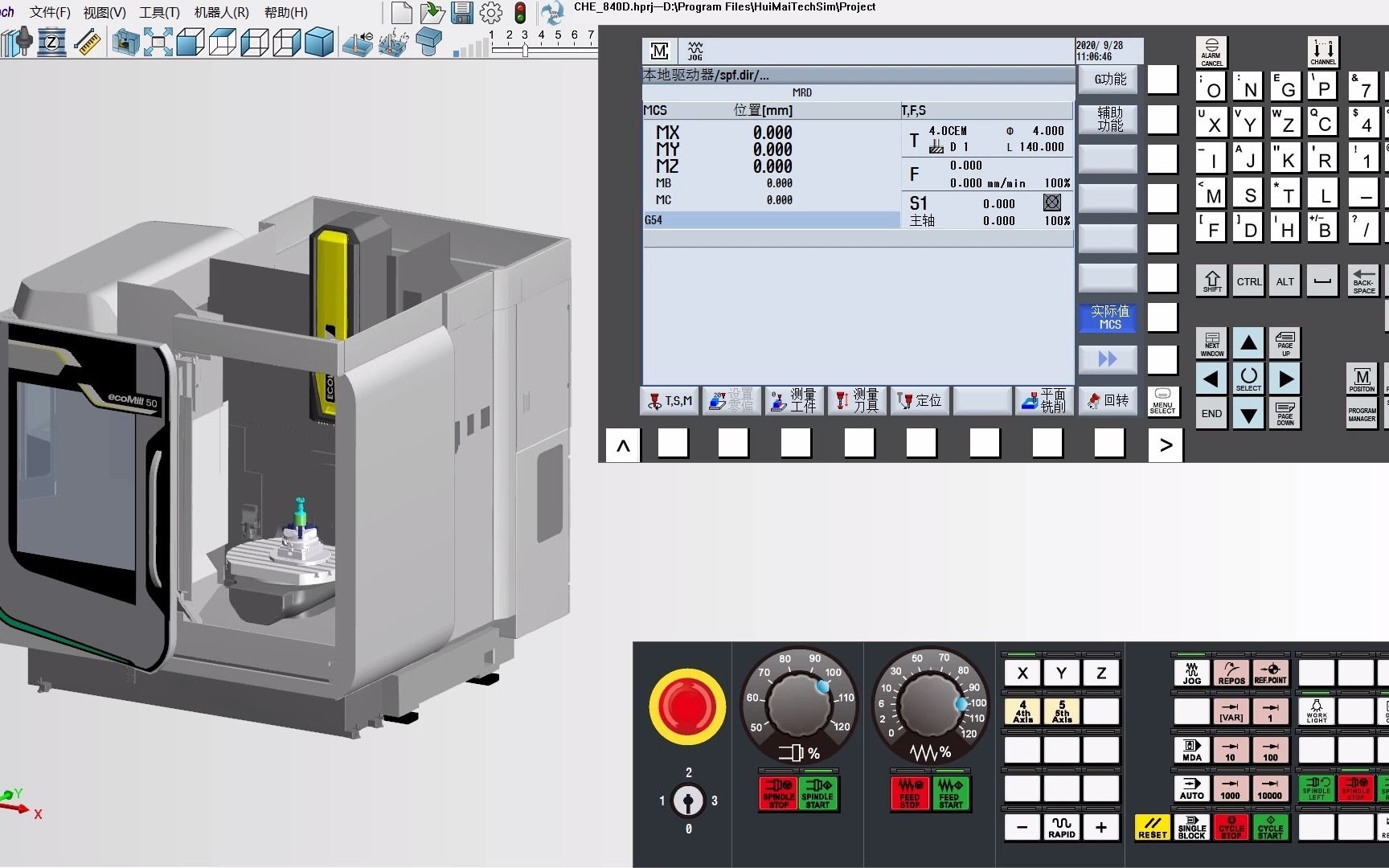Click the 辅助功能 vertical softkey
Viewport: 1389px width, 868px height.
(x=1108, y=119)
